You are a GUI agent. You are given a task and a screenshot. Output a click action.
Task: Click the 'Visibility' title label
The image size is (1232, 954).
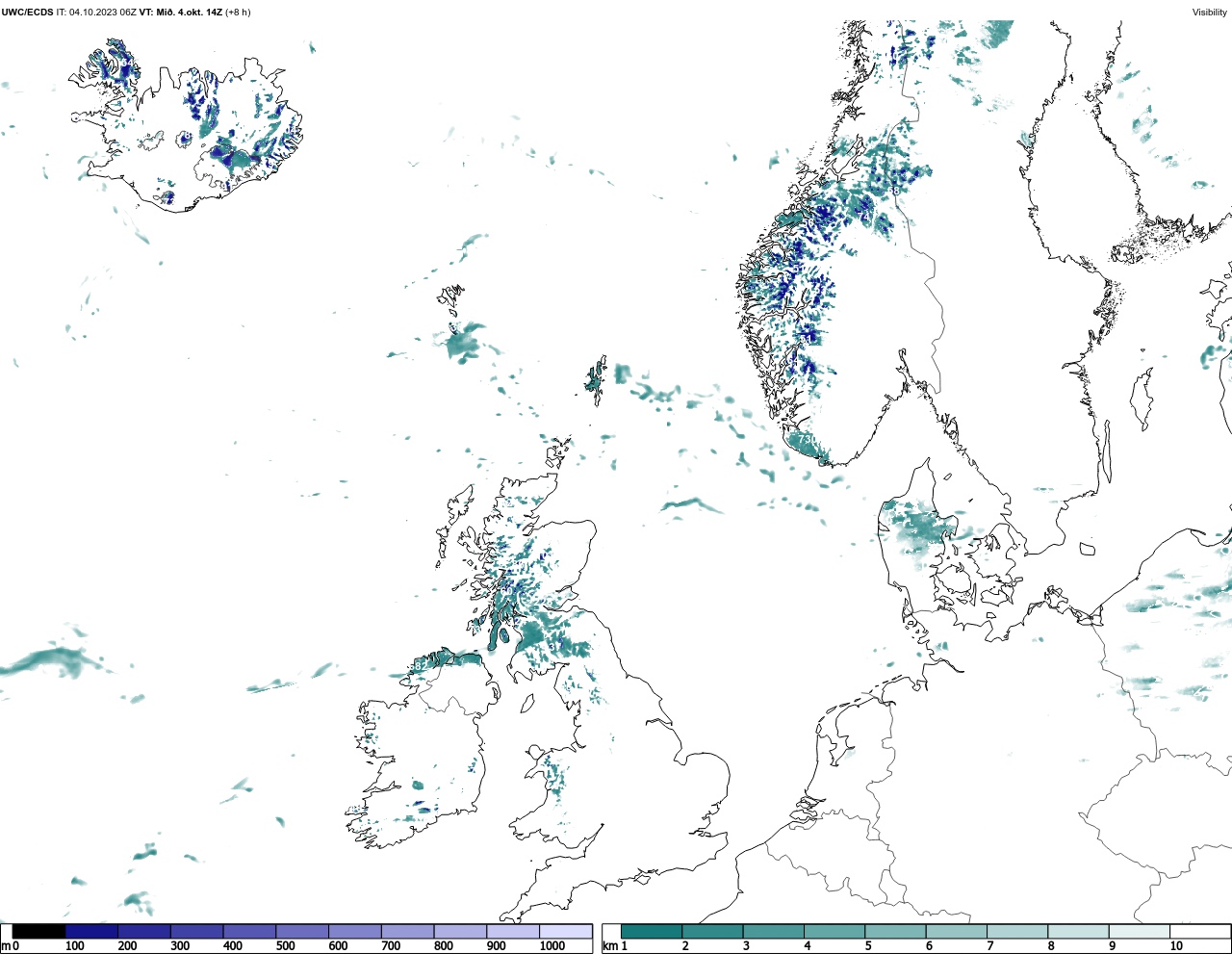click(1209, 13)
